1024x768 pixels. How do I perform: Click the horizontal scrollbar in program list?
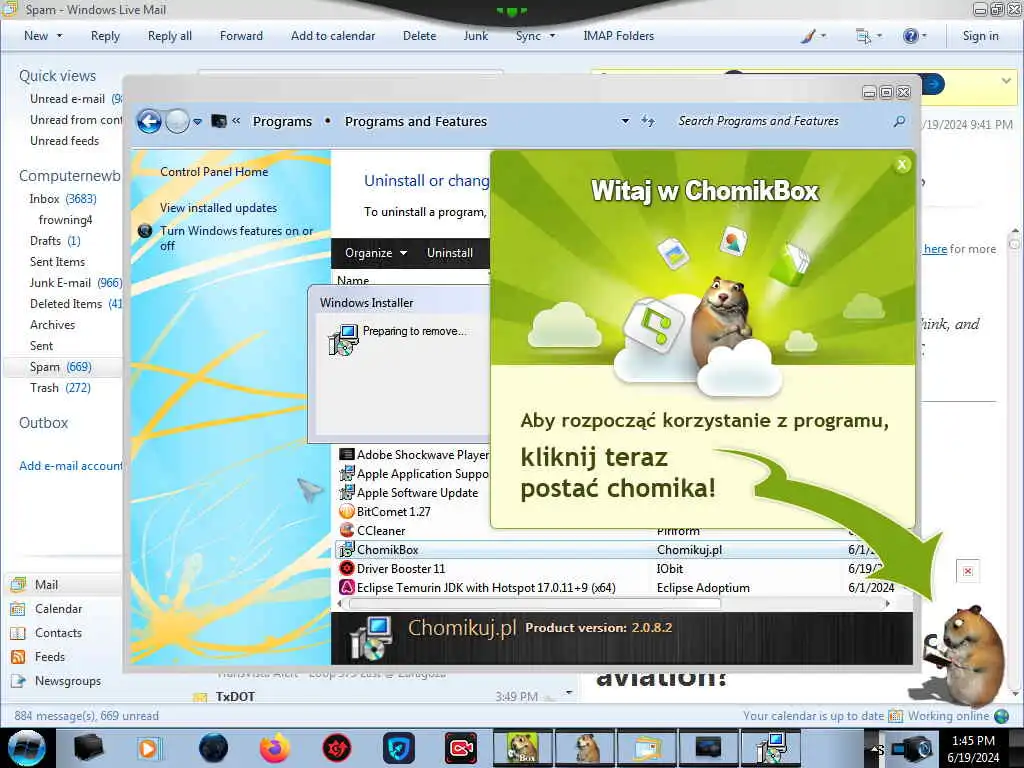(536, 604)
